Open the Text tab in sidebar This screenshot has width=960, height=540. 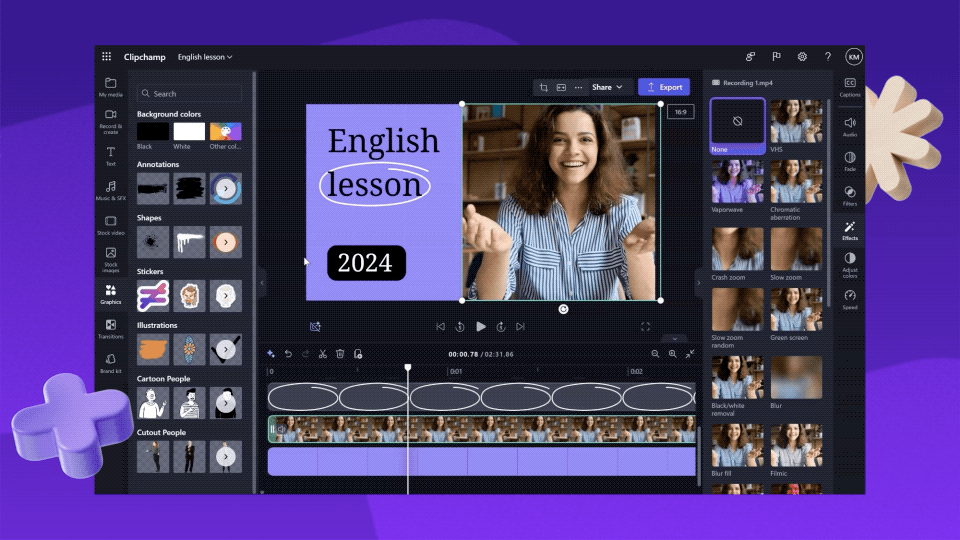pos(111,156)
